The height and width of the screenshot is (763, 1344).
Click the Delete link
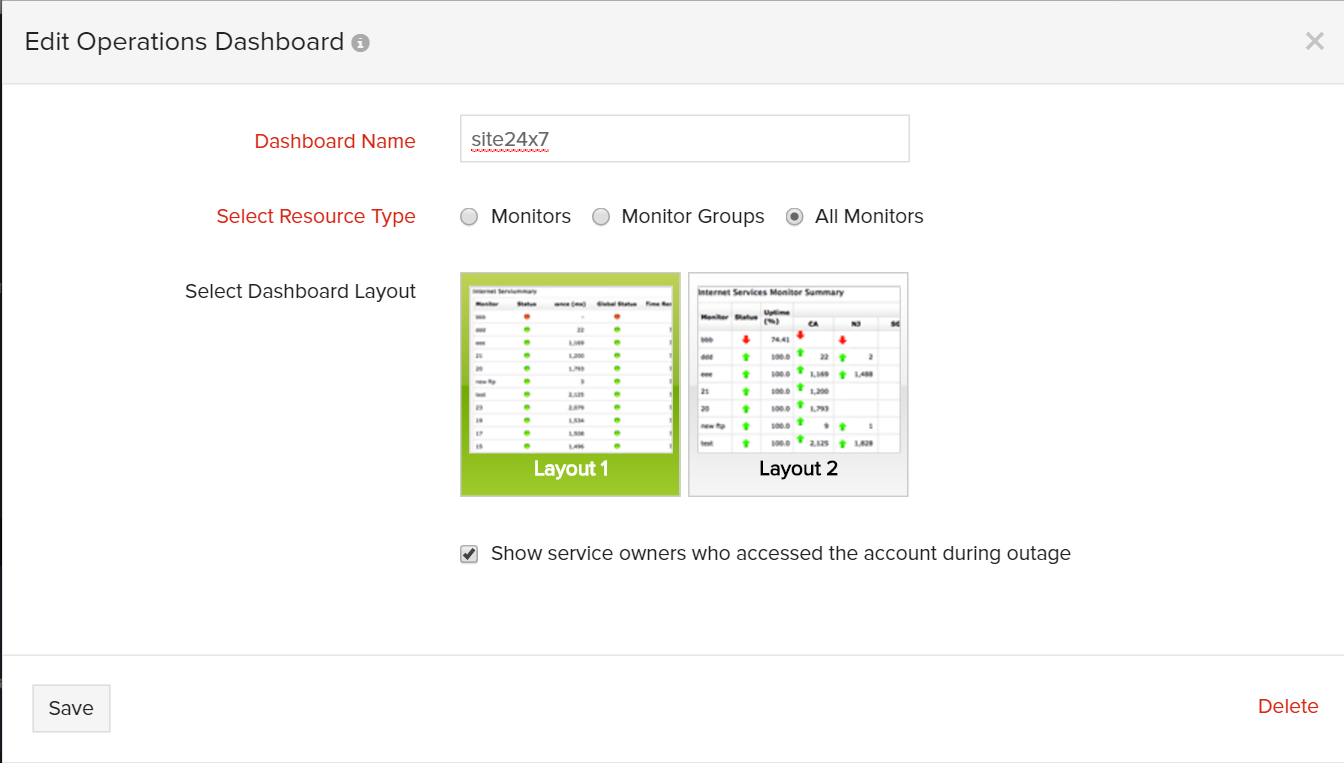(1288, 706)
